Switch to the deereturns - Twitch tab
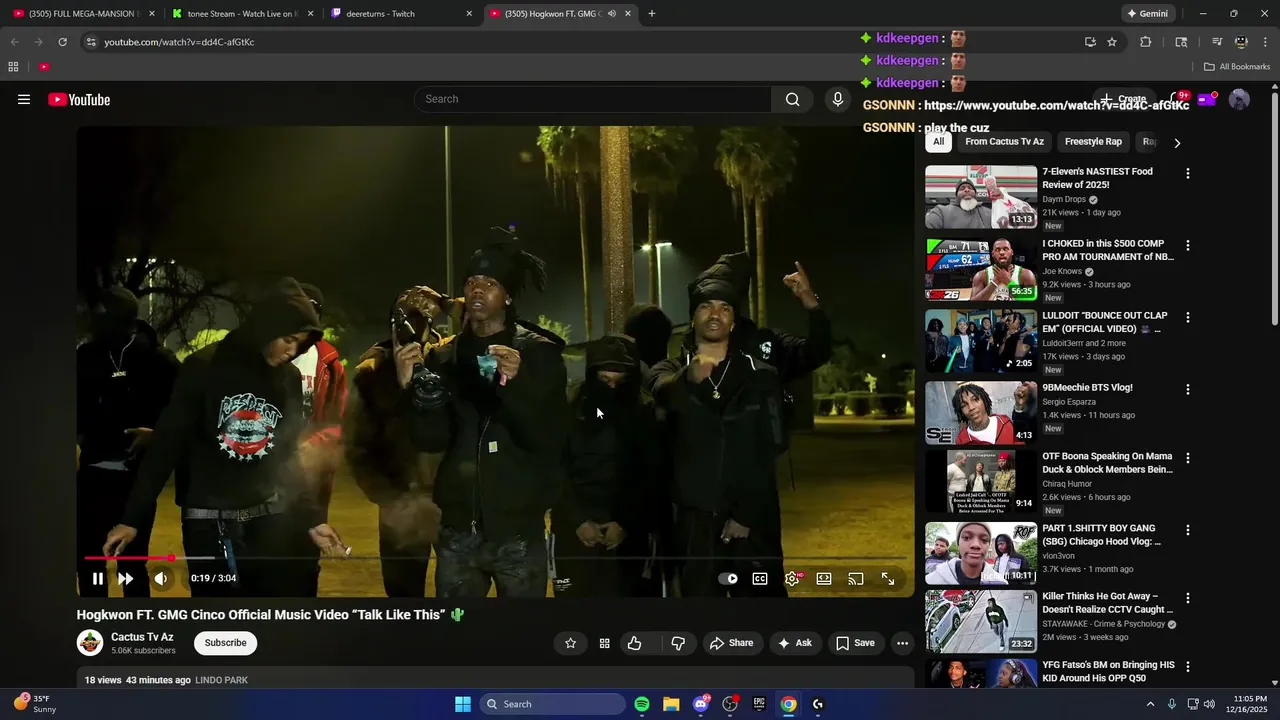Viewport: 1280px width, 720px height. coord(402,14)
